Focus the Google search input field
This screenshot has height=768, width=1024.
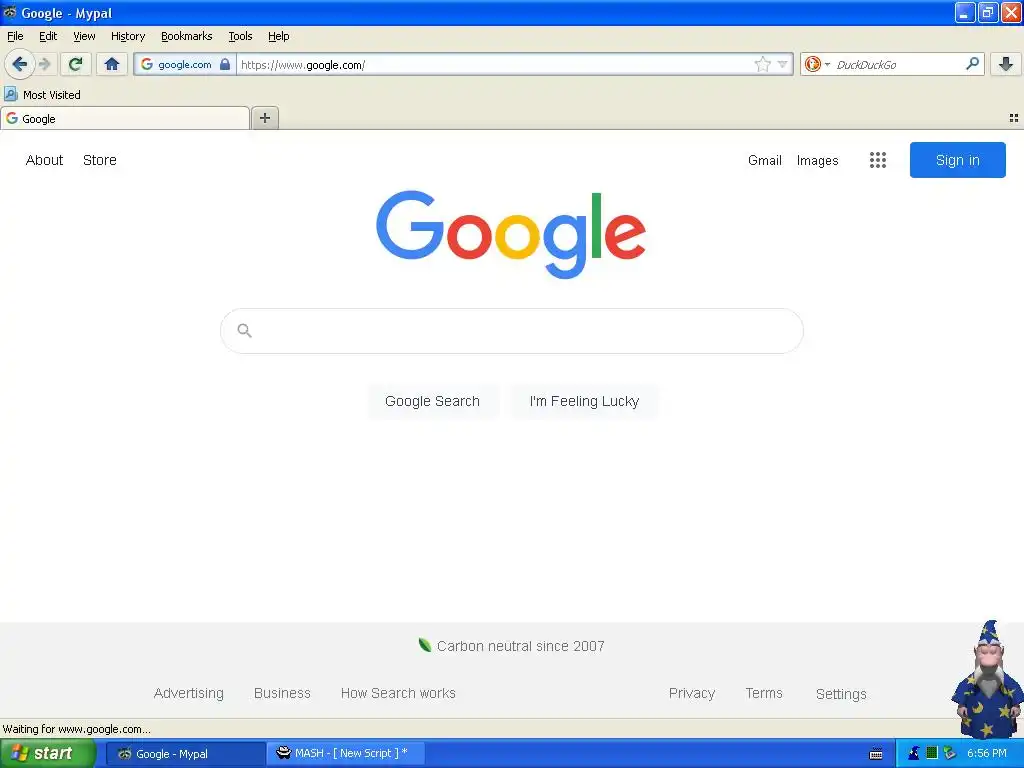512,330
